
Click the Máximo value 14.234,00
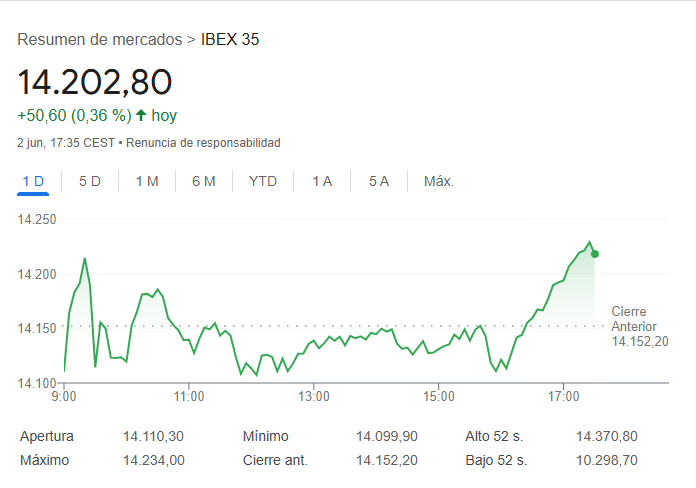pos(153,460)
